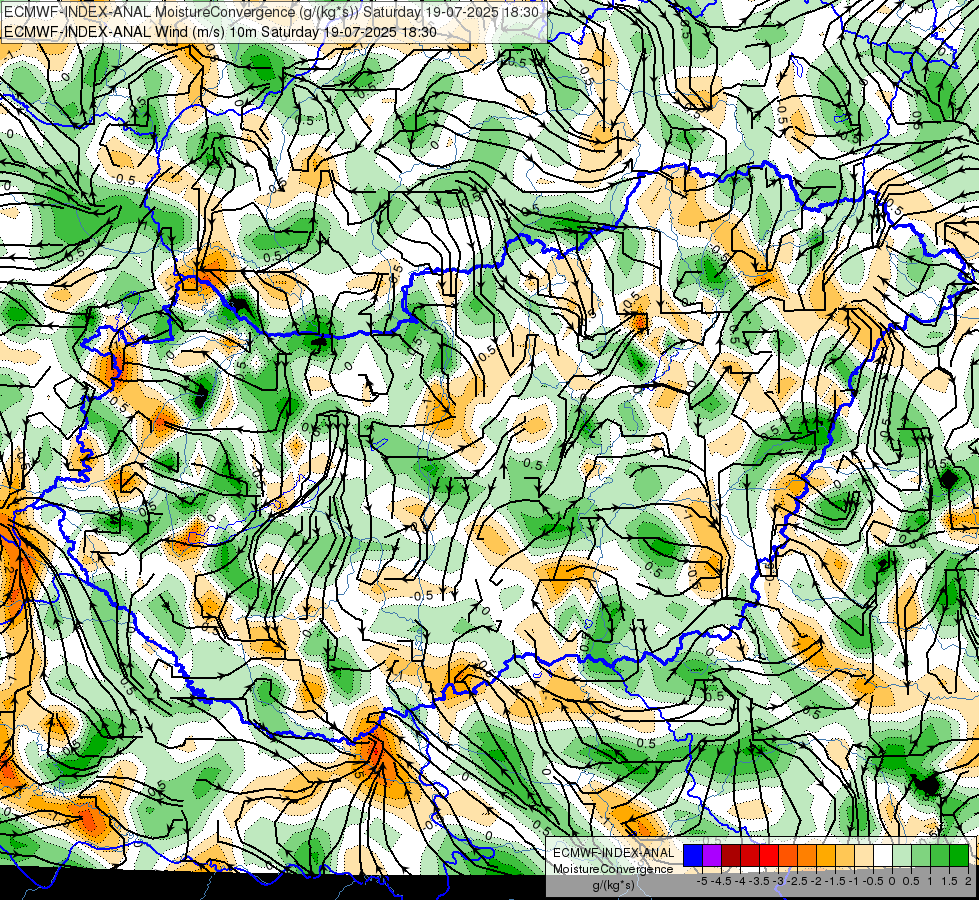Click the Wind (m/s) 10m title line
Image resolution: width=979 pixels, height=900 pixels.
220,32
